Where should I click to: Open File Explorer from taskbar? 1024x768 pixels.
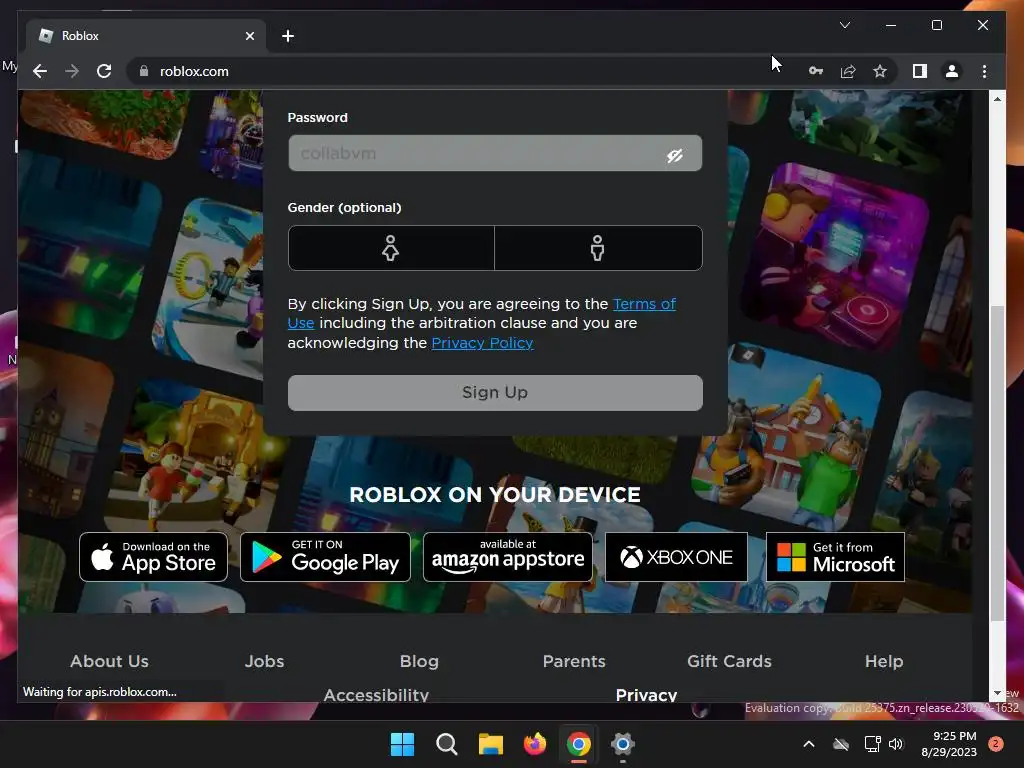(x=490, y=744)
